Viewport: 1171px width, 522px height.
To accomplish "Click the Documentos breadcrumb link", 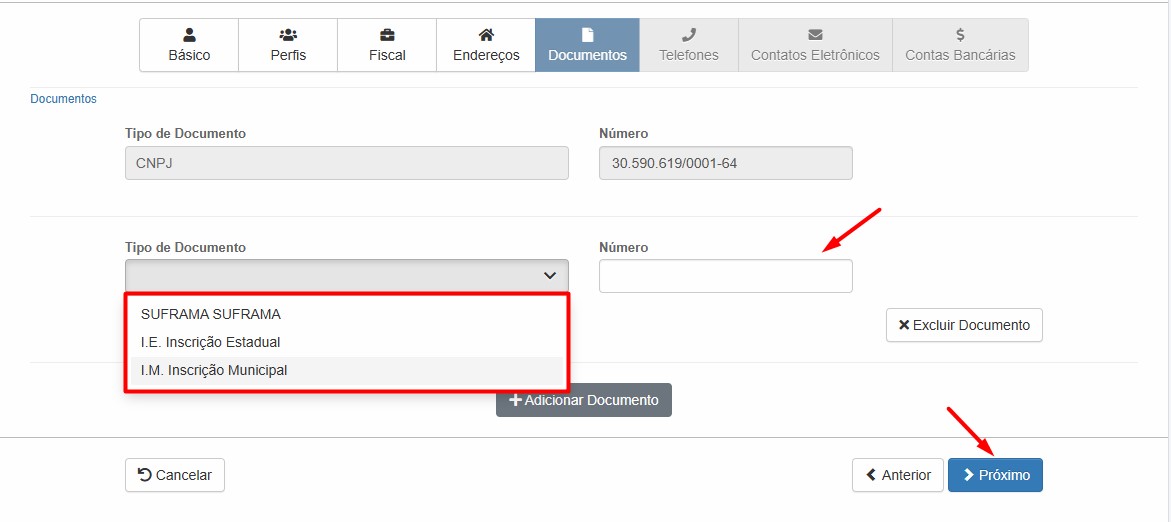I will pyautogui.click(x=64, y=99).
